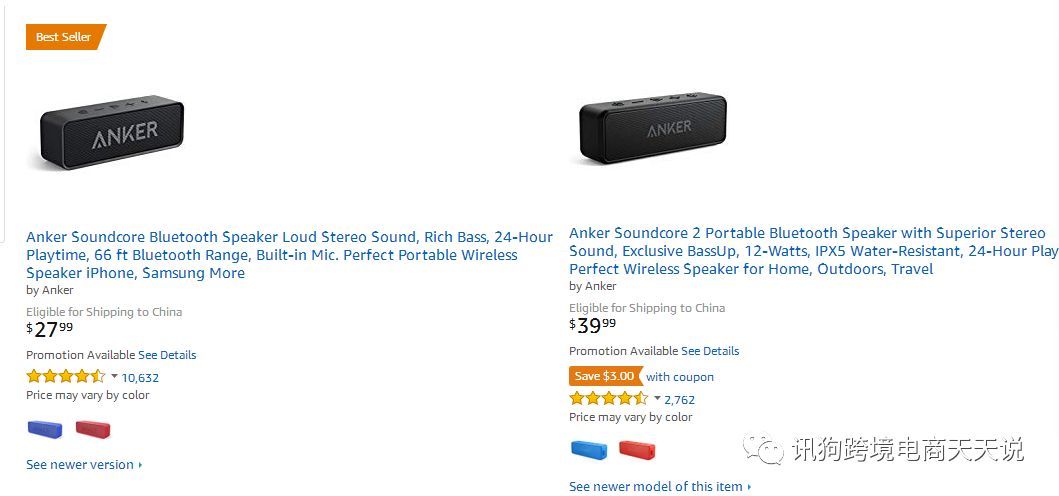This screenshot has height=496, width=1059.
Task: Click the $27.99 price
Action: [50, 329]
